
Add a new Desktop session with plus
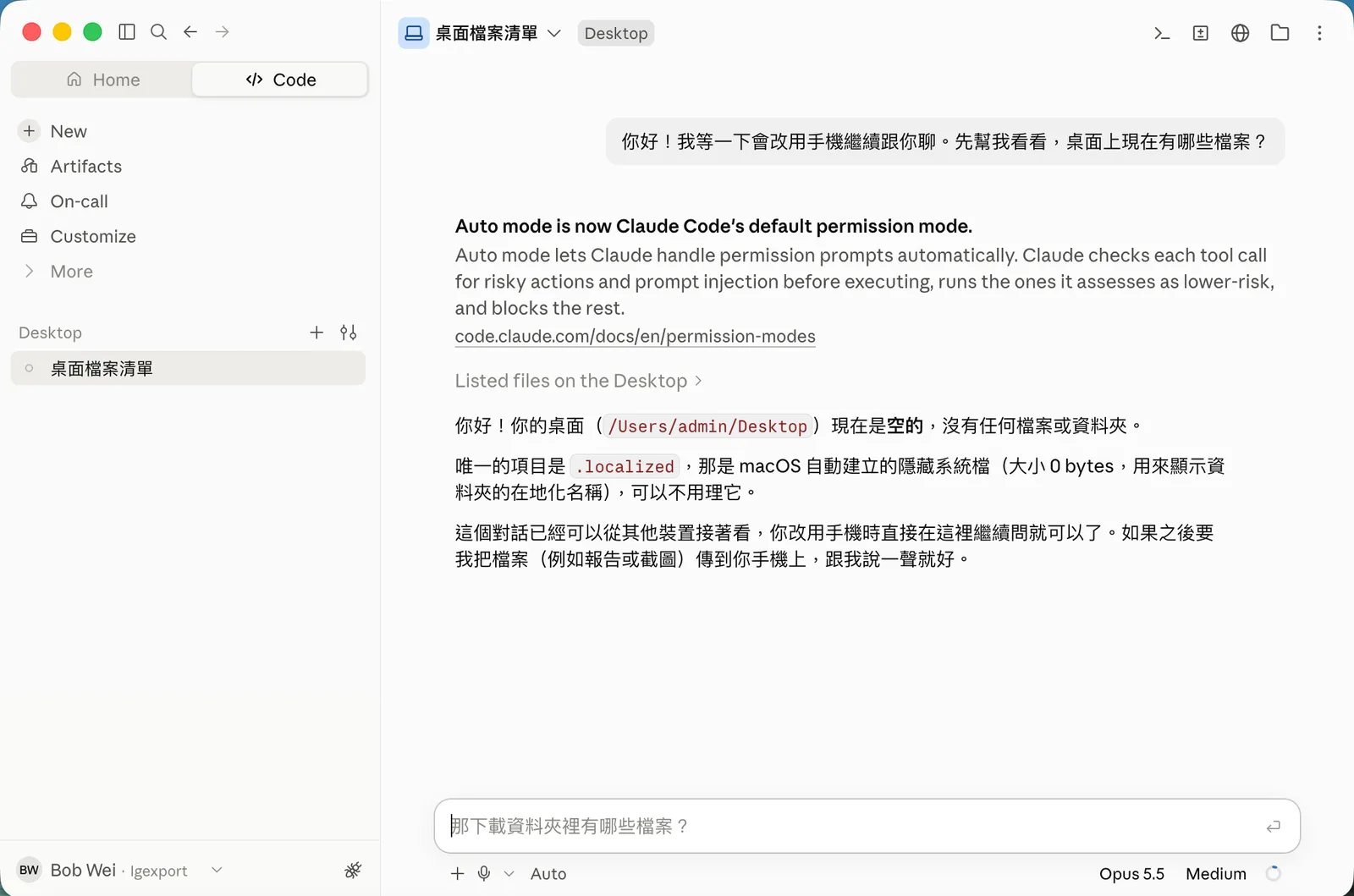(x=316, y=333)
